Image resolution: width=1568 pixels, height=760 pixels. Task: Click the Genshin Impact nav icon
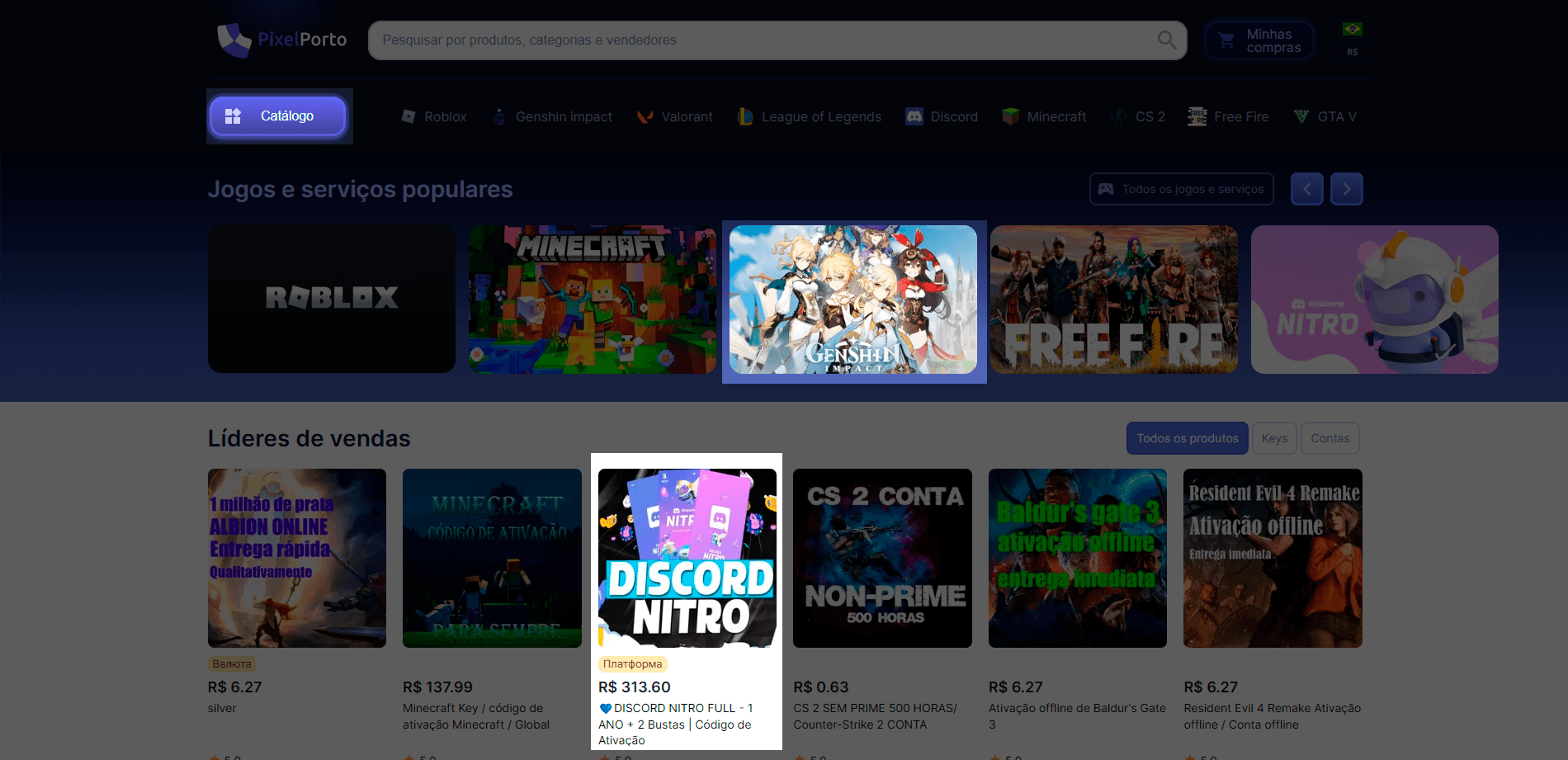click(x=499, y=117)
